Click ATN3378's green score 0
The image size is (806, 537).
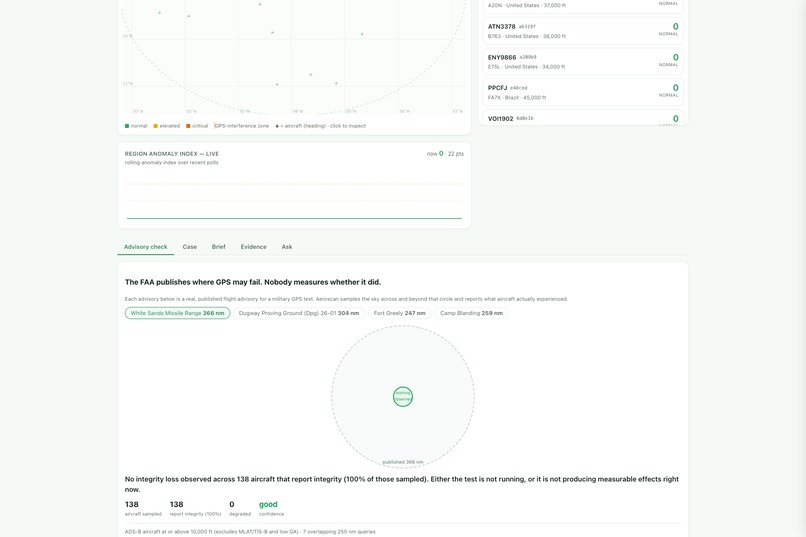click(x=675, y=26)
